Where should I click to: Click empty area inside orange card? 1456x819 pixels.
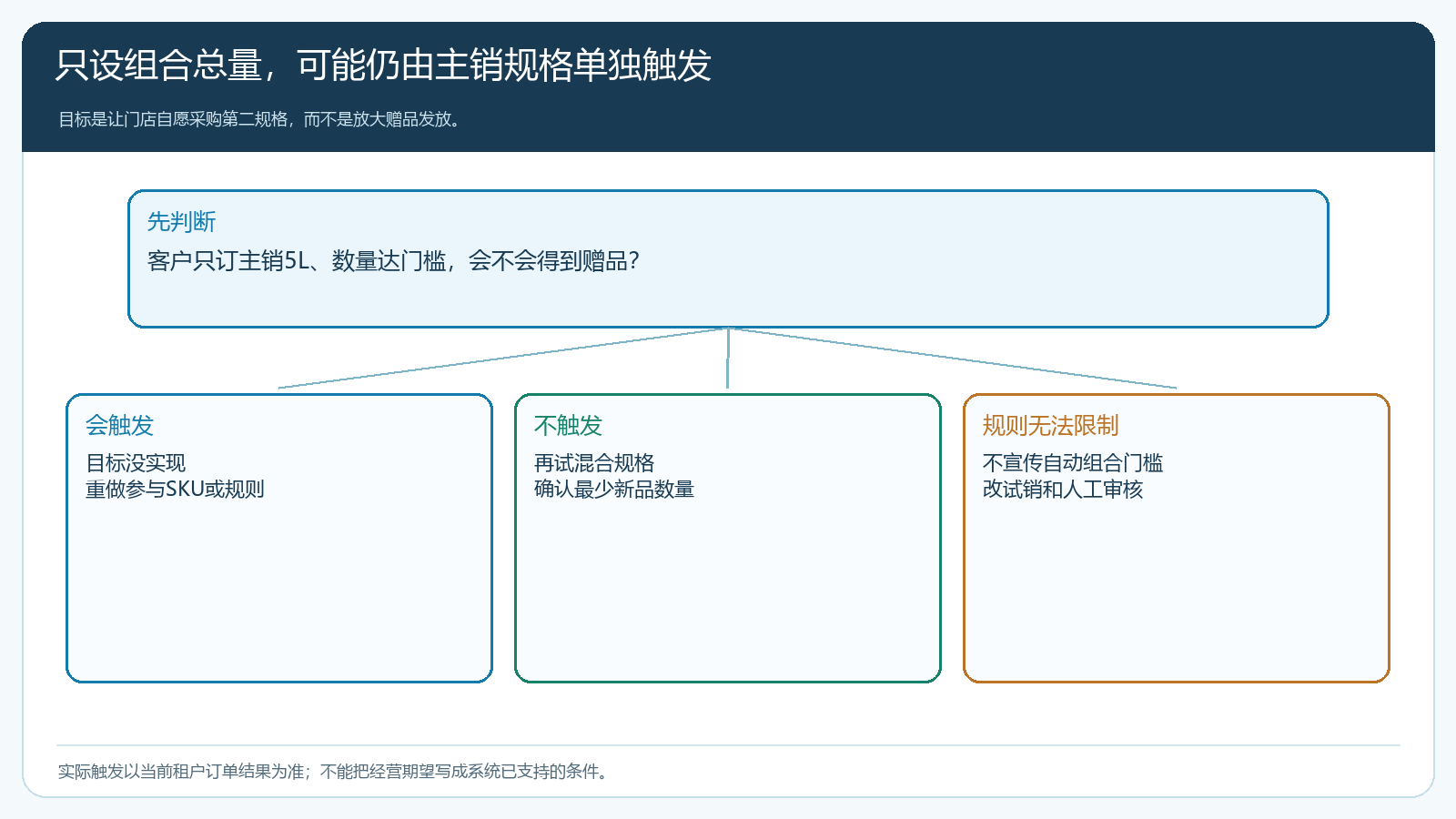point(1177,591)
